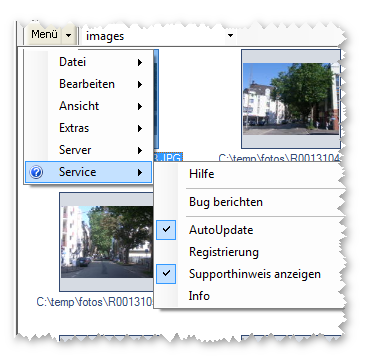Open the Extras submenu
Viewport: 366px width, 361px height.
pos(89,128)
